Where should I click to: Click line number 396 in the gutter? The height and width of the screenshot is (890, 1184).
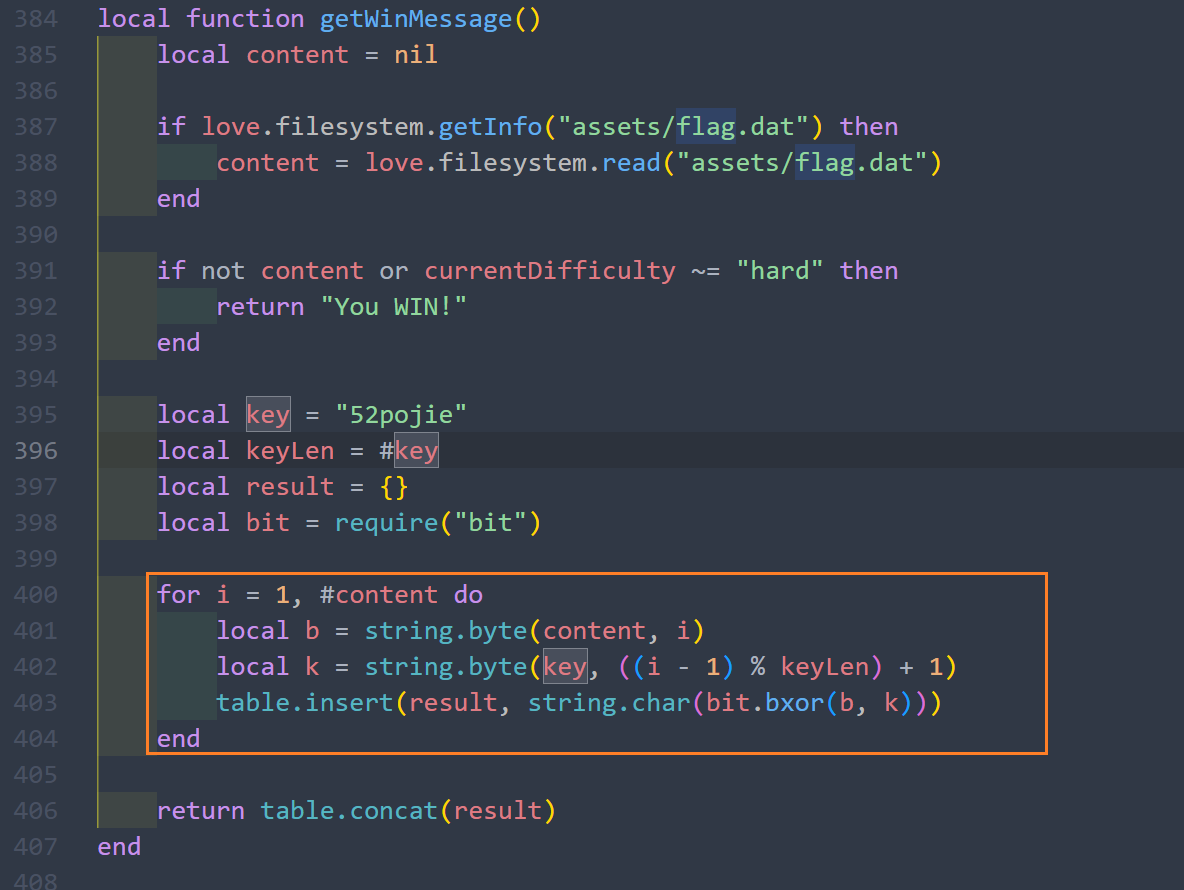[36, 451]
